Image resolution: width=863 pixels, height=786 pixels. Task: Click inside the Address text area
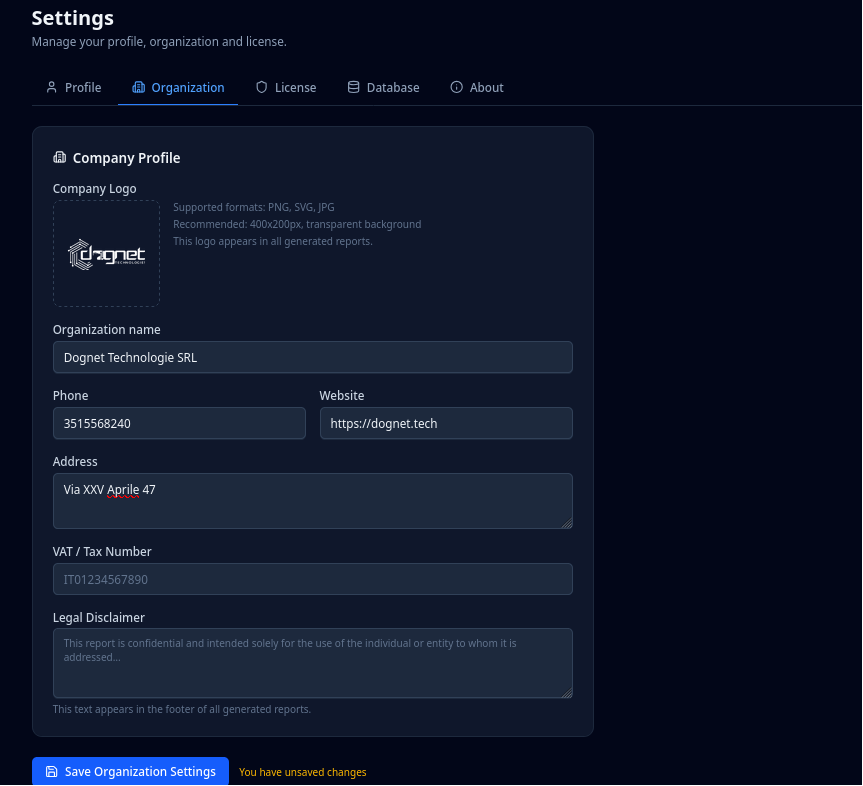313,501
